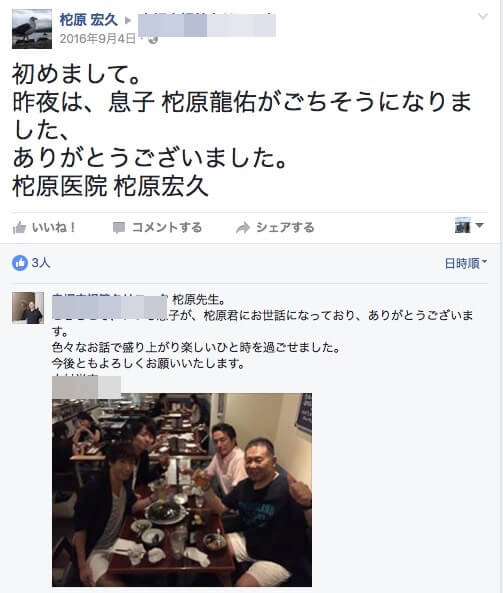The width and height of the screenshot is (503, 593).
Task: Click the コメントする speech bubble icon
Action: click(119, 228)
